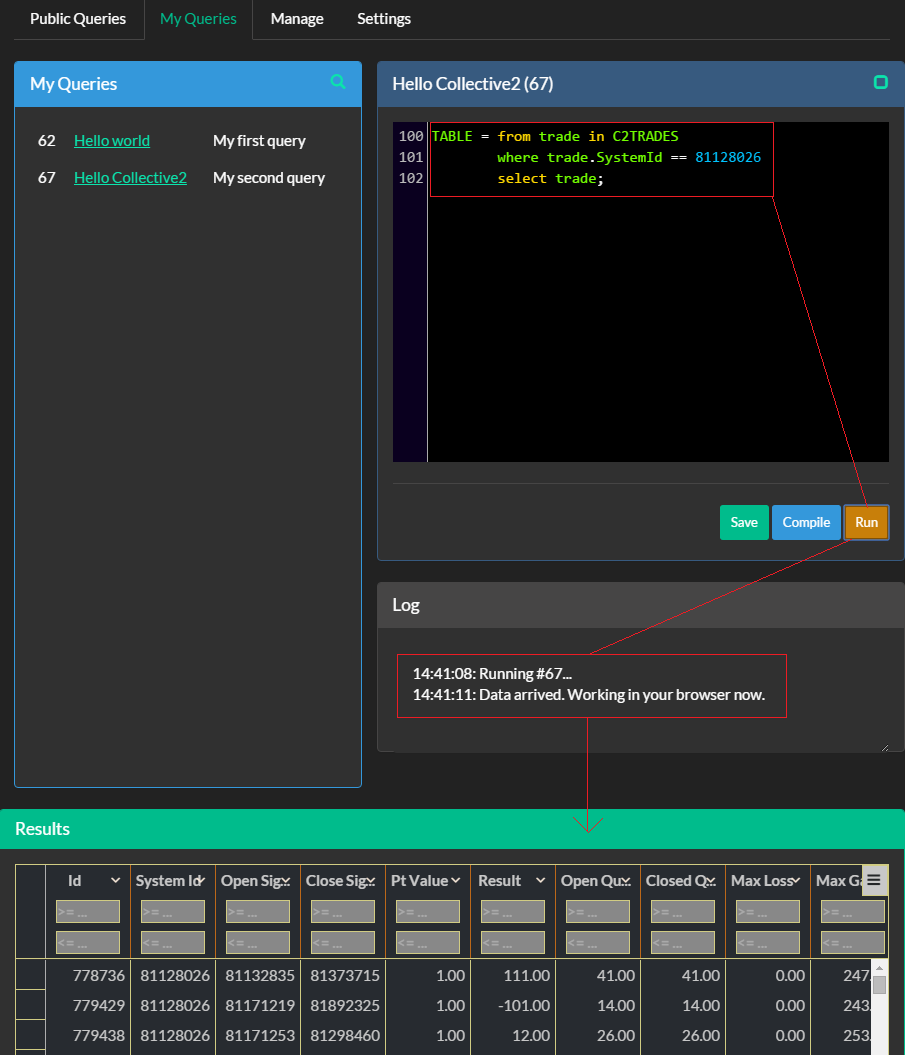905x1055 pixels.
Task: Click the Open Qu cell 26.00
Action: tap(598, 1035)
